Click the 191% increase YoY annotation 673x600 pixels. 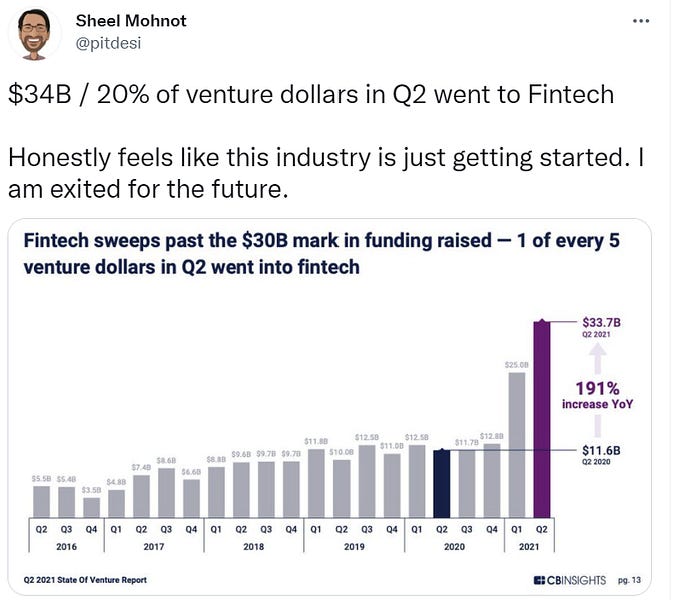597,395
